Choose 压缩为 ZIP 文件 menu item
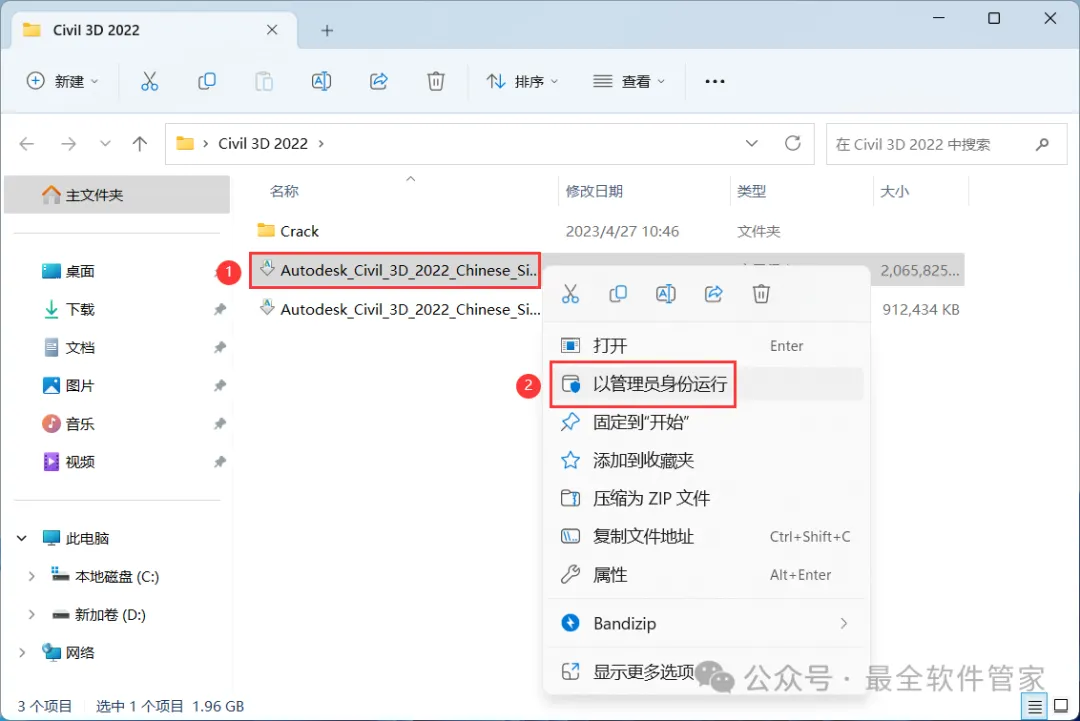The width and height of the screenshot is (1080, 721). pos(706,498)
